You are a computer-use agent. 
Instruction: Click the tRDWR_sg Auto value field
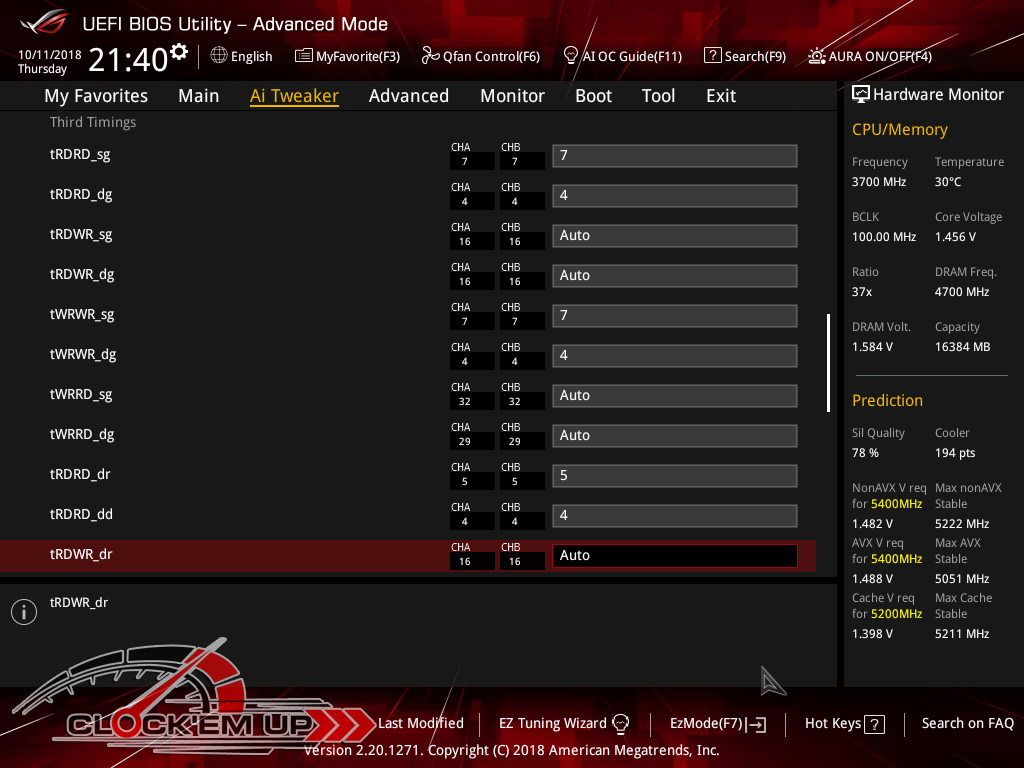[674, 236]
